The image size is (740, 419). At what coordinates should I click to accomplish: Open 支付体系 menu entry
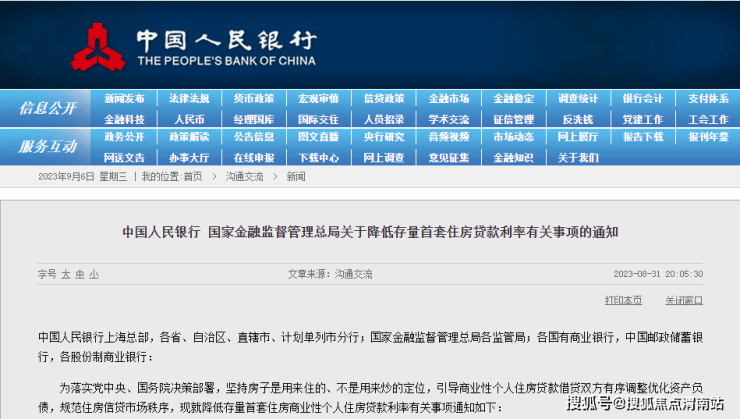pyautogui.click(x=708, y=99)
